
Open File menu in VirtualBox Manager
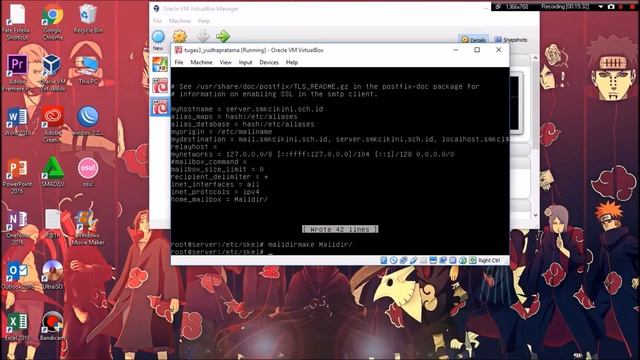point(157,21)
